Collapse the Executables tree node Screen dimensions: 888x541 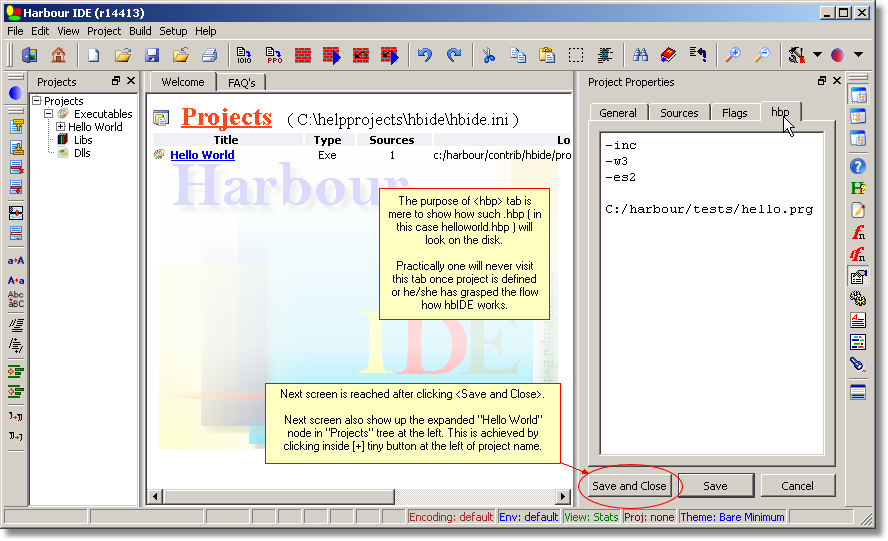point(48,114)
